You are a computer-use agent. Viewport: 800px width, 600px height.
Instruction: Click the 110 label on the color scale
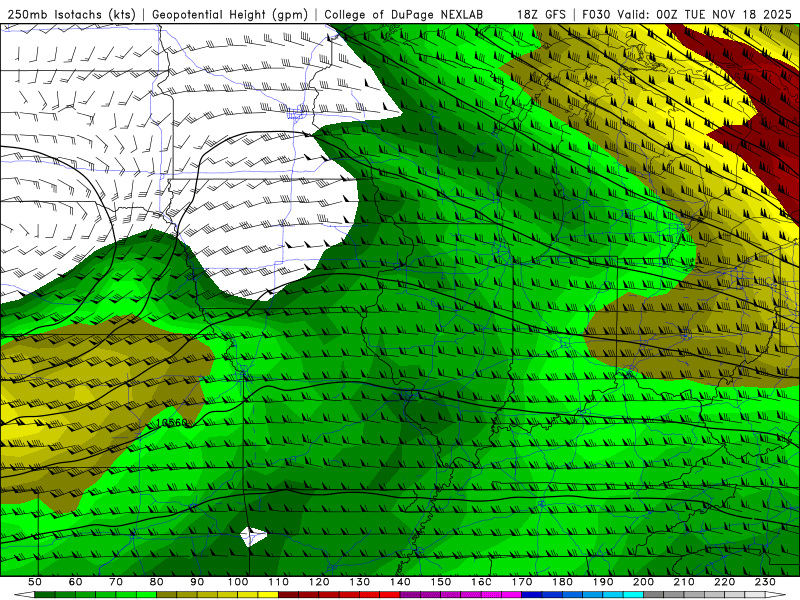pyautogui.click(x=279, y=582)
